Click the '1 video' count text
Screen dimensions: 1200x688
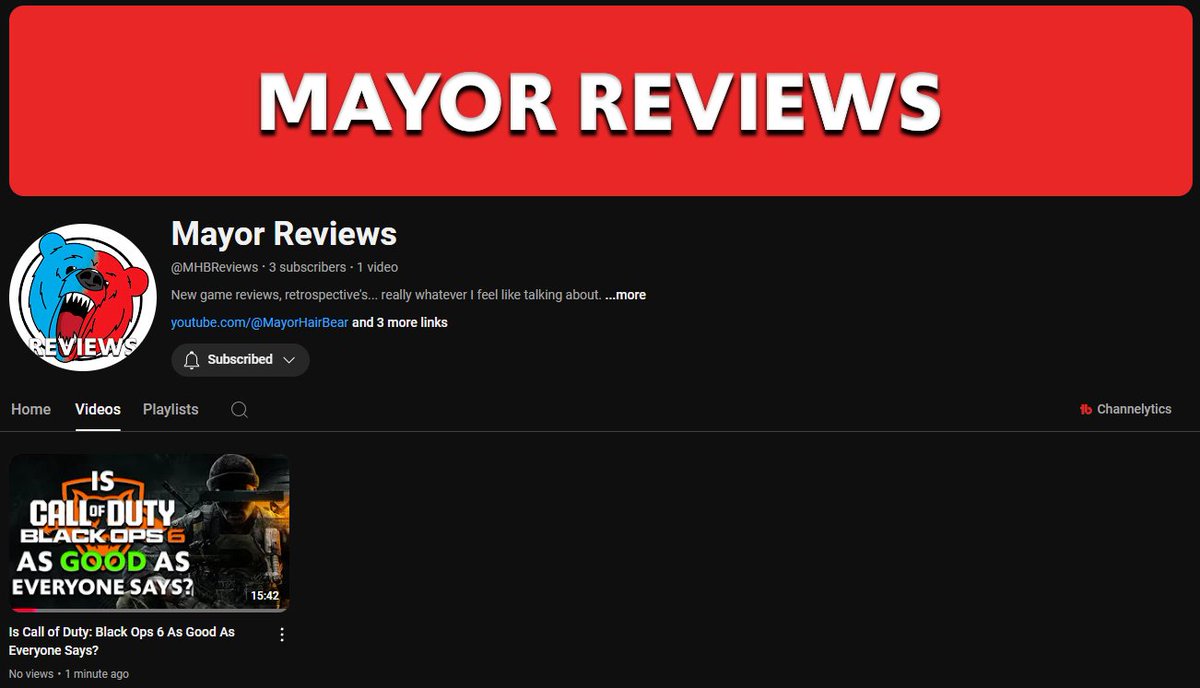coord(377,268)
